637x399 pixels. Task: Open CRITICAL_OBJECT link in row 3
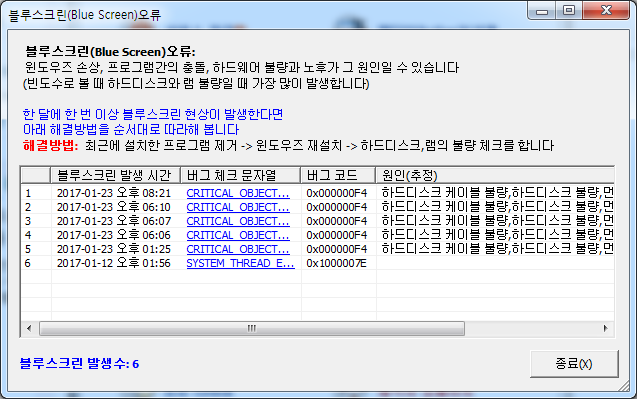click(x=238, y=221)
